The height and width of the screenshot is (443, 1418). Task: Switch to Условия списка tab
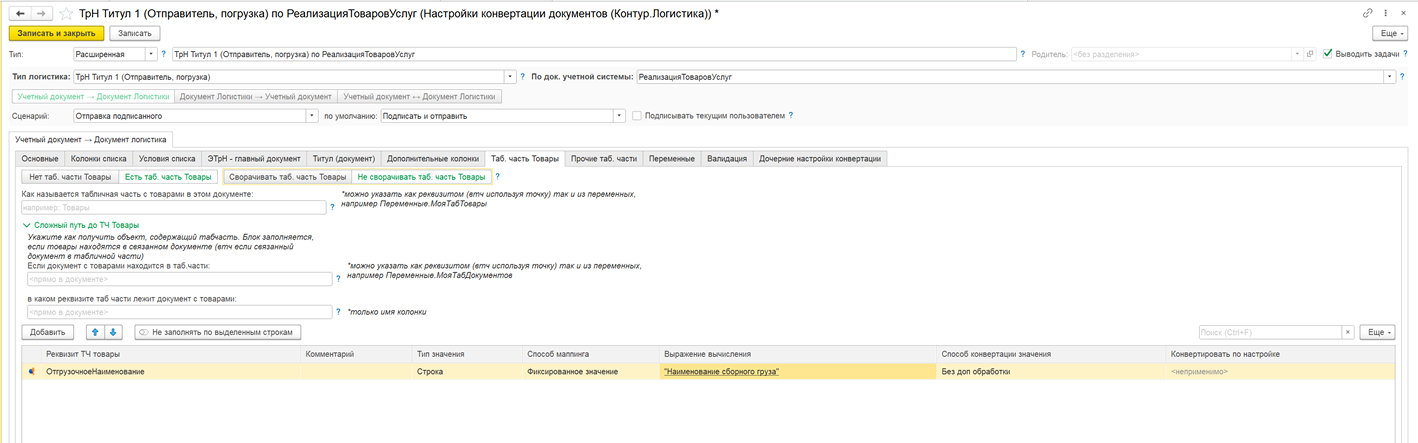click(x=167, y=158)
